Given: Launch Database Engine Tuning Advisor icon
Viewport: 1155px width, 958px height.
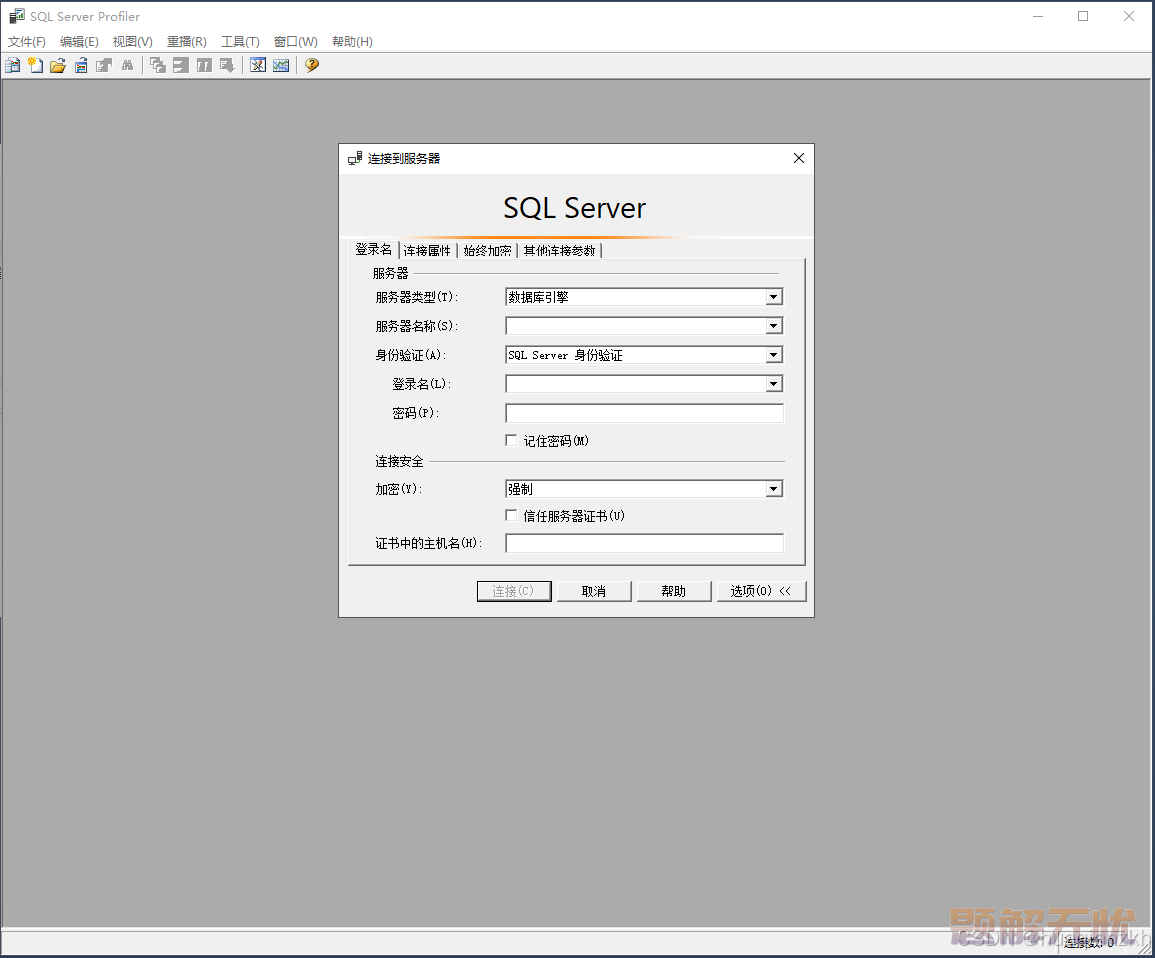Looking at the screenshot, I should tap(258, 66).
